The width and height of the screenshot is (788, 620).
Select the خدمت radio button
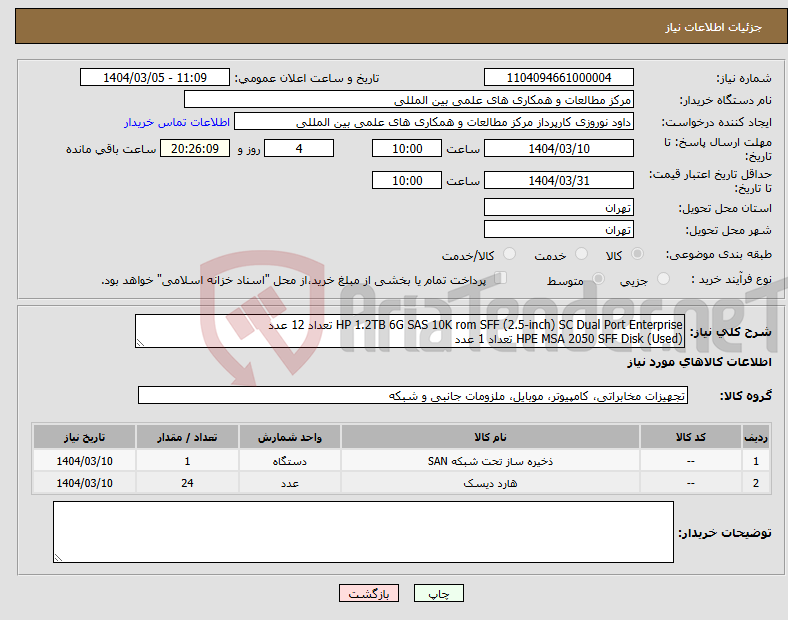pos(581,254)
